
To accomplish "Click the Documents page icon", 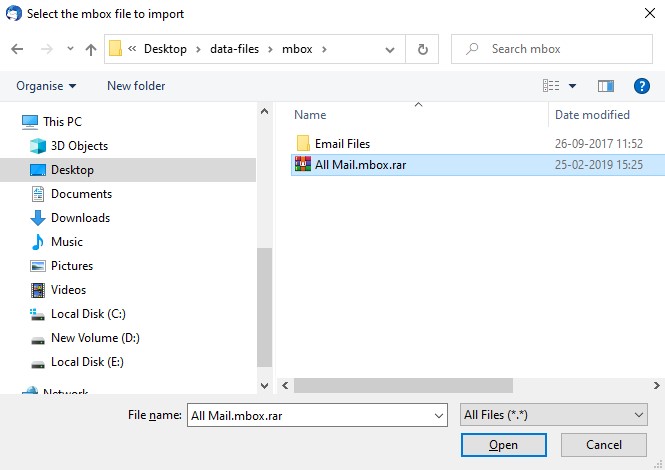I will tap(38, 194).
